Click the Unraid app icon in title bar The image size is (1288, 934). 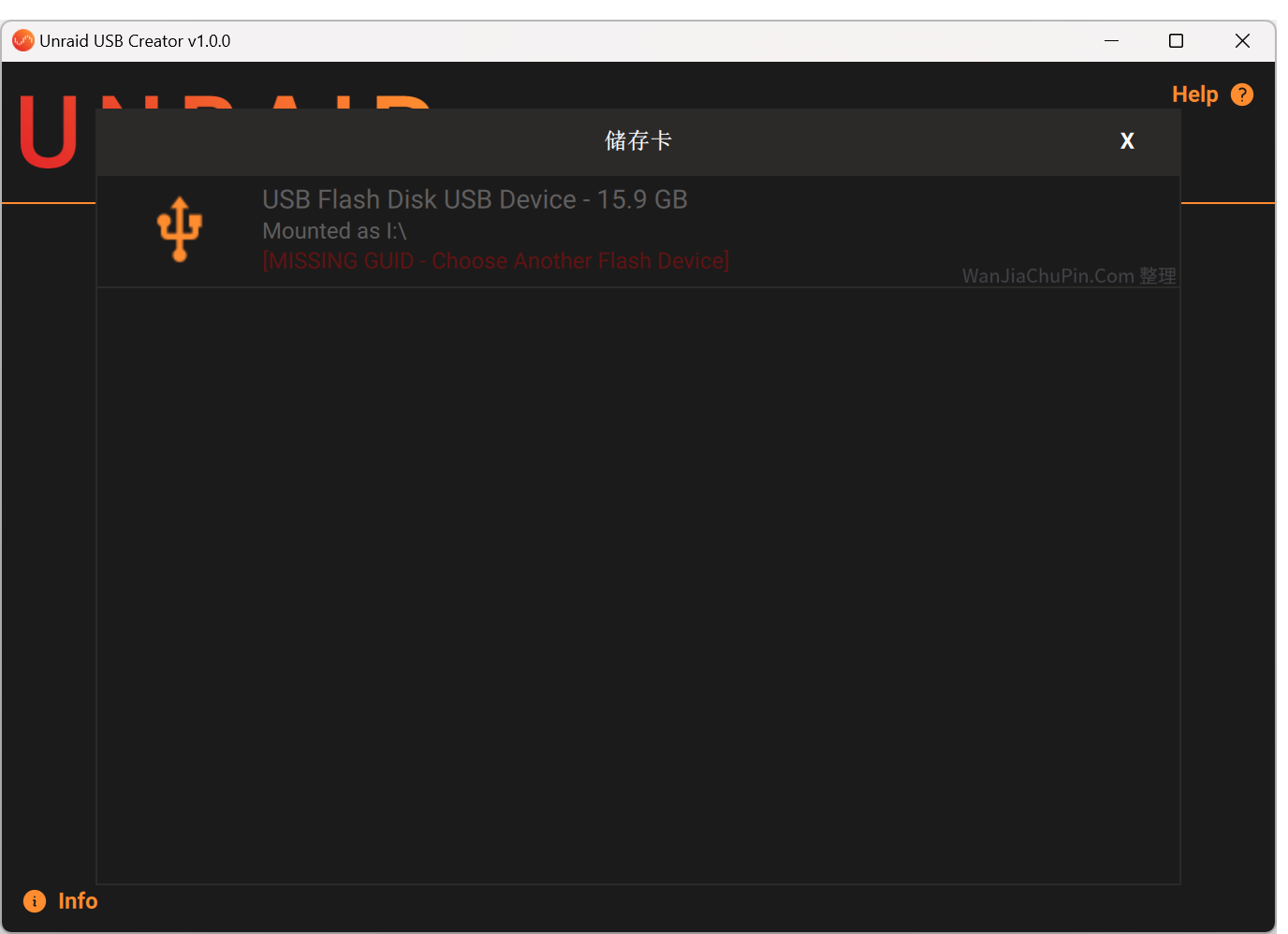click(x=22, y=41)
